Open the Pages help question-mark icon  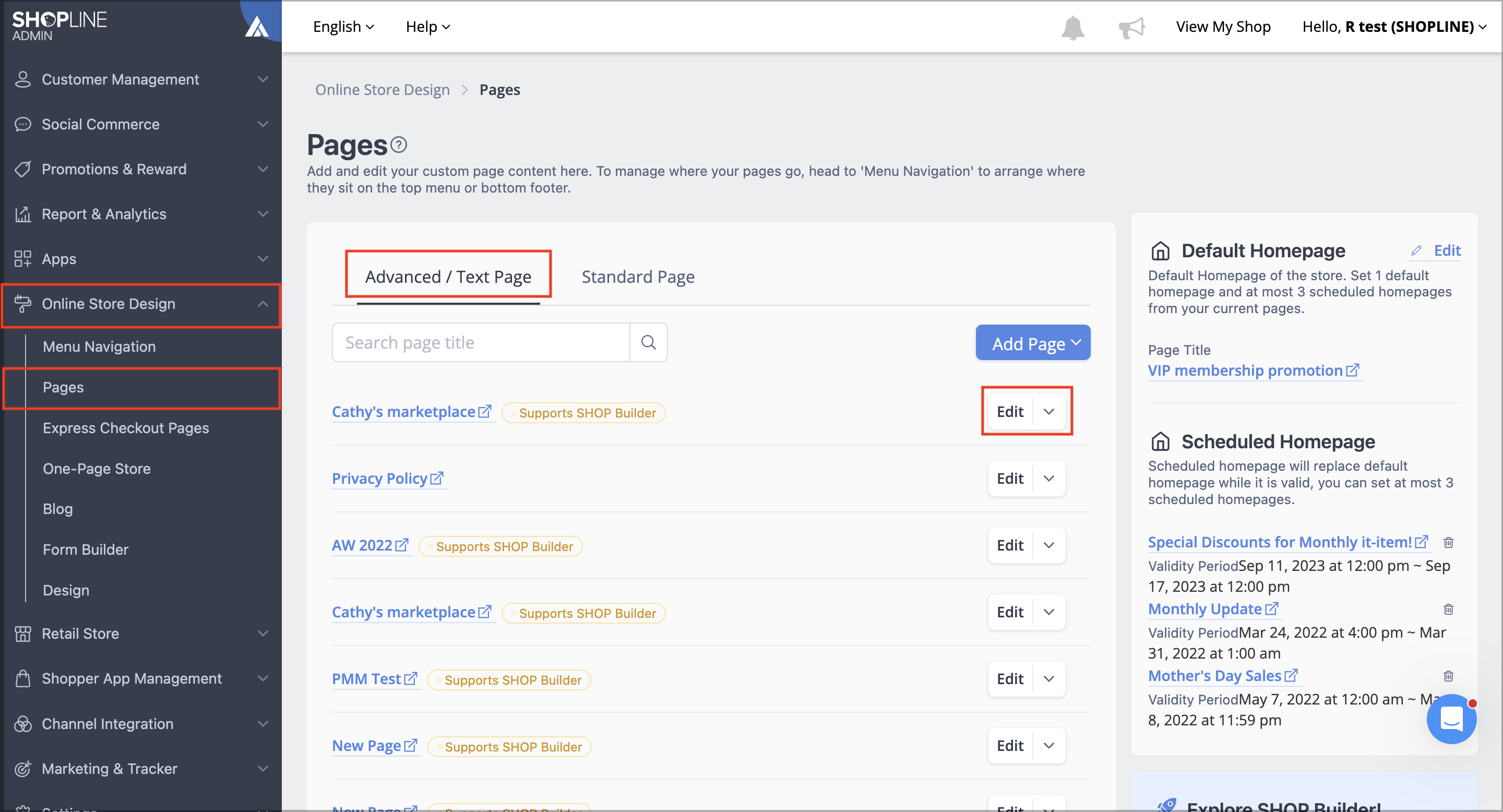pos(399,144)
